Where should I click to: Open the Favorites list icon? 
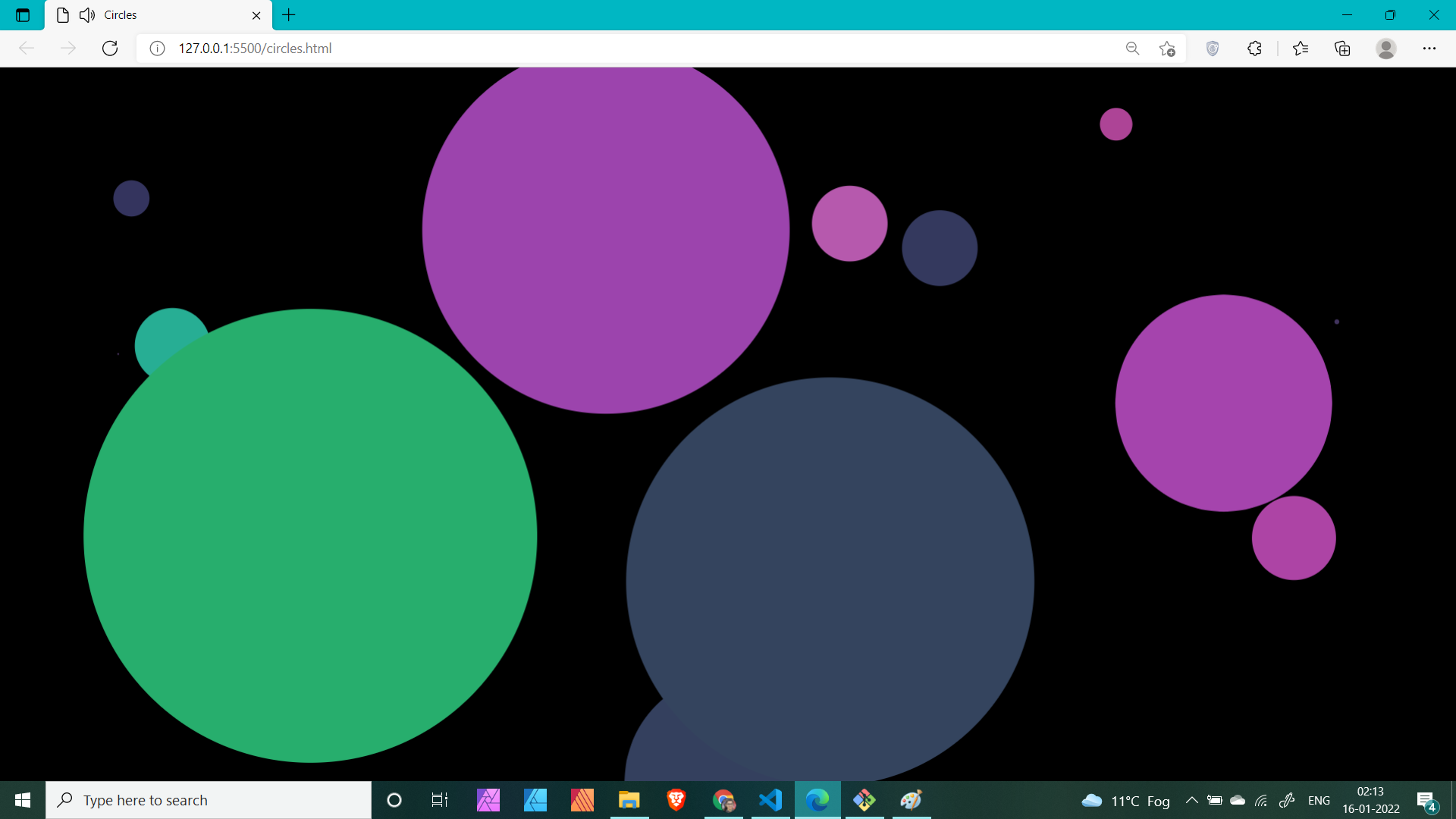point(1301,49)
